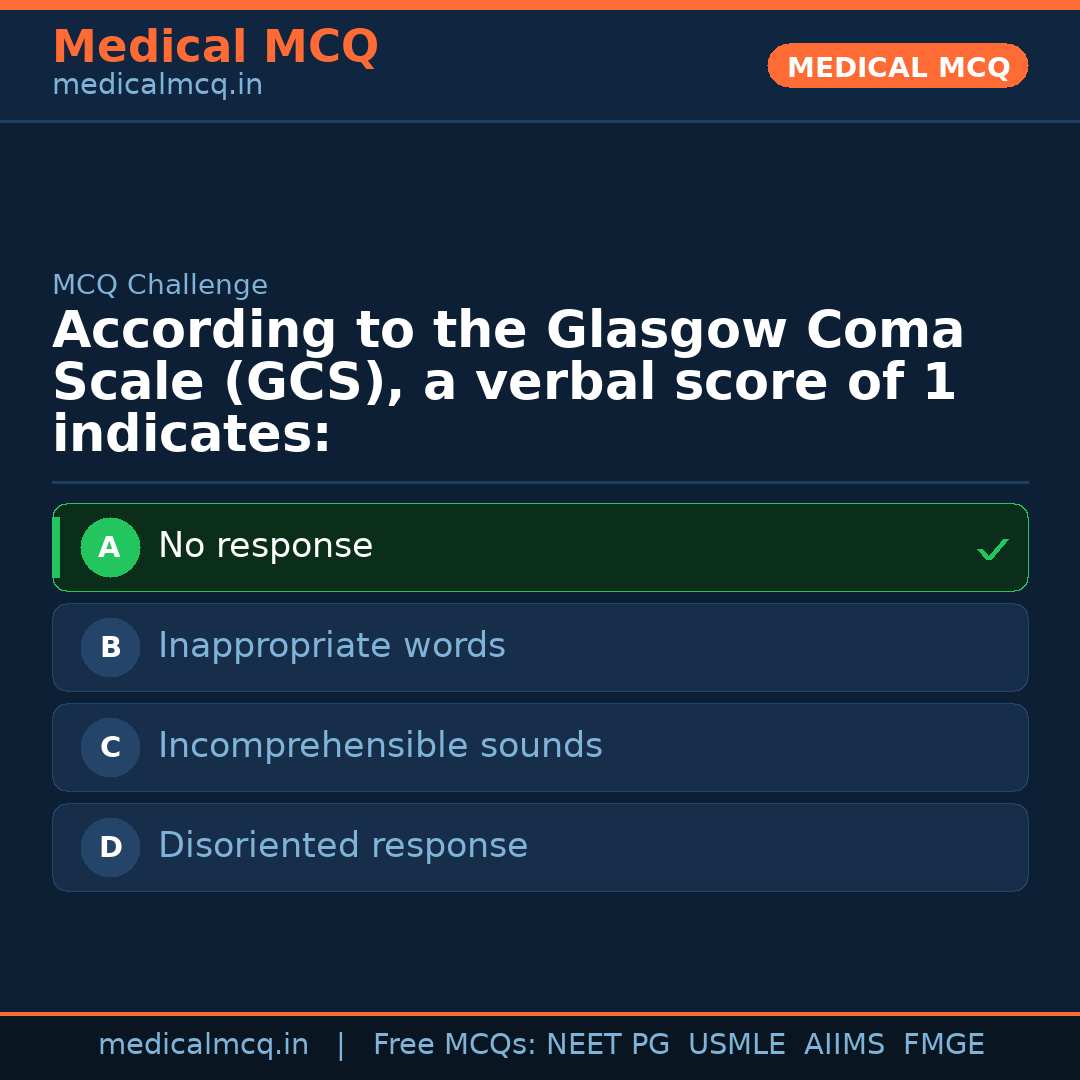Image resolution: width=1080 pixels, height=1080 pixels.
Task: Click the "MCQ Challenge" label
Action: point(160,285)
